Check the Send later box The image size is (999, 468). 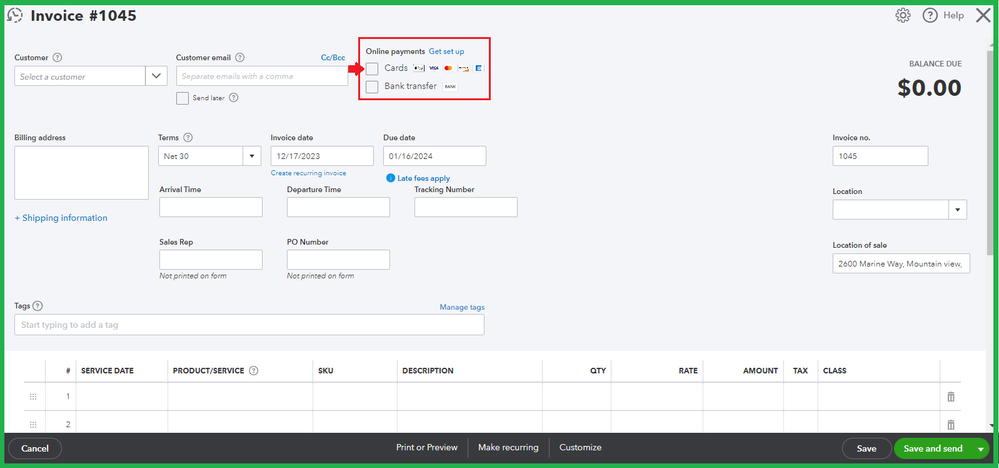point(182,98)
